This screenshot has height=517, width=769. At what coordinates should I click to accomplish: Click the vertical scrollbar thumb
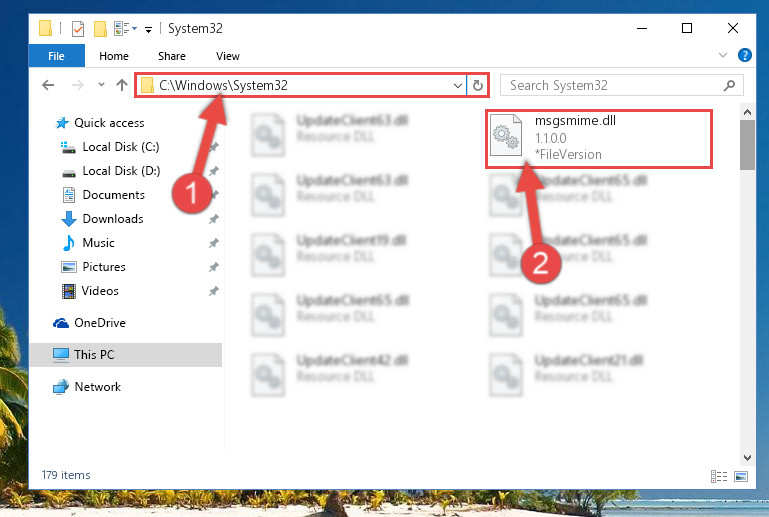747,145
